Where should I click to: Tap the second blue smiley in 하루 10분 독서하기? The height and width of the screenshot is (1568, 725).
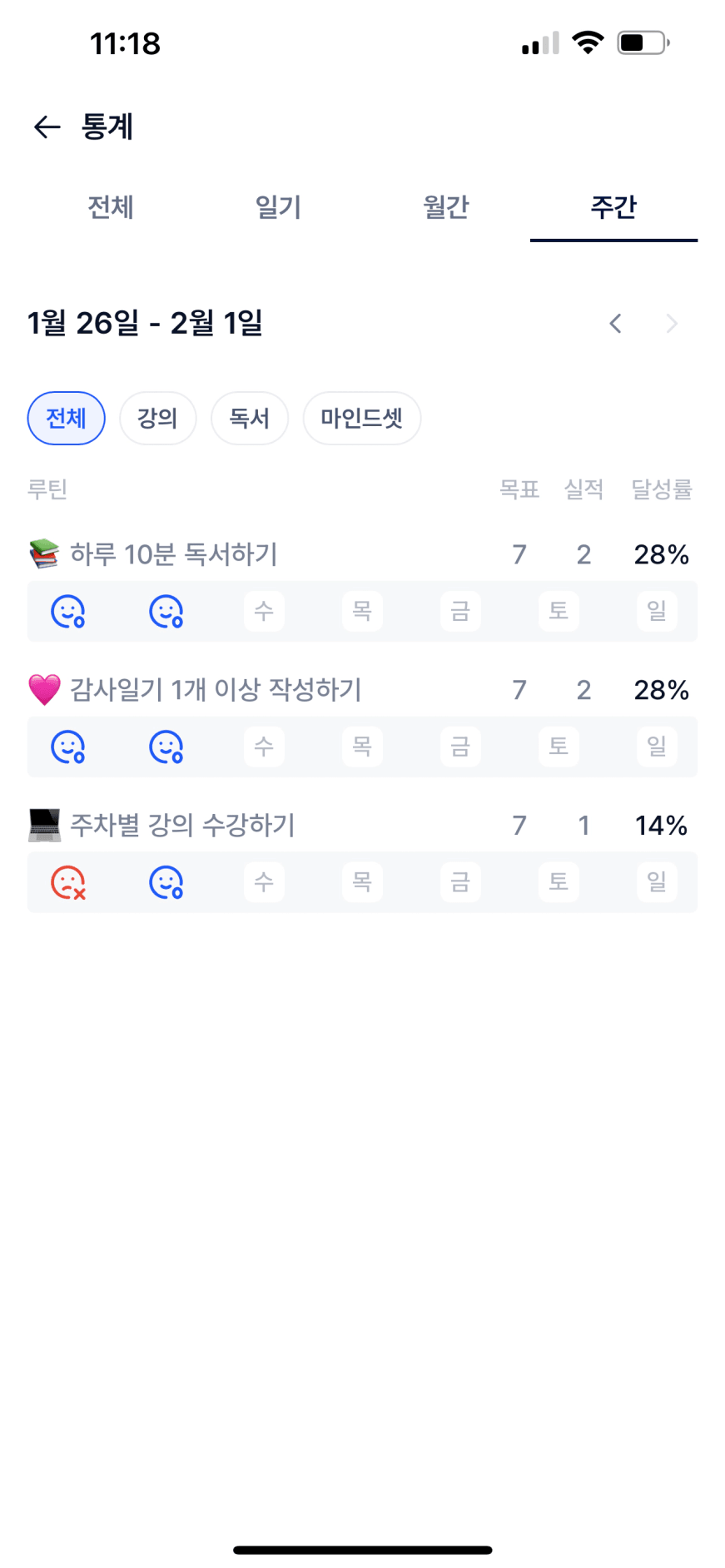tap(166, 612)
